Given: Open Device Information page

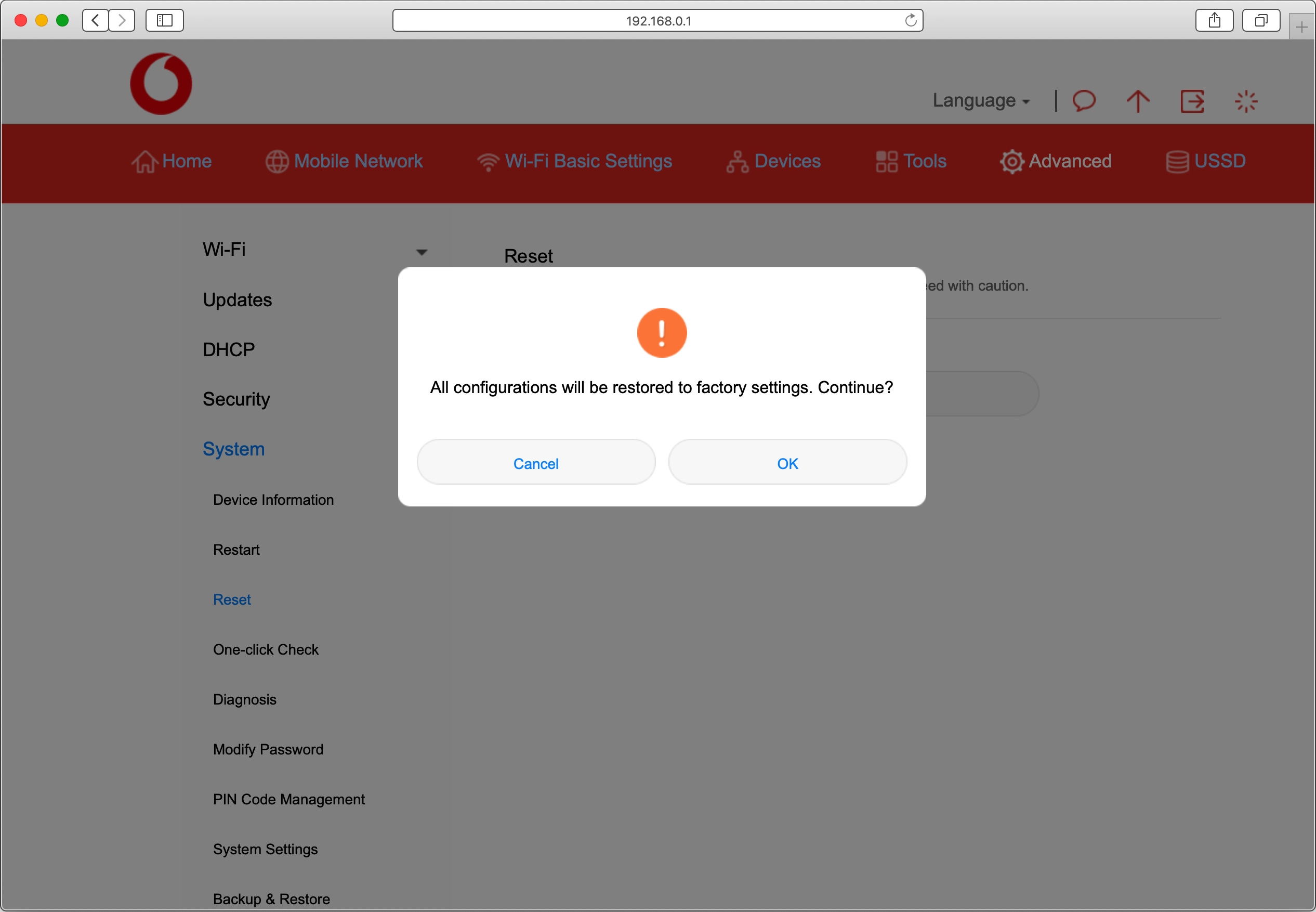Looking at the screenshot, I should [x=273, y=500].
